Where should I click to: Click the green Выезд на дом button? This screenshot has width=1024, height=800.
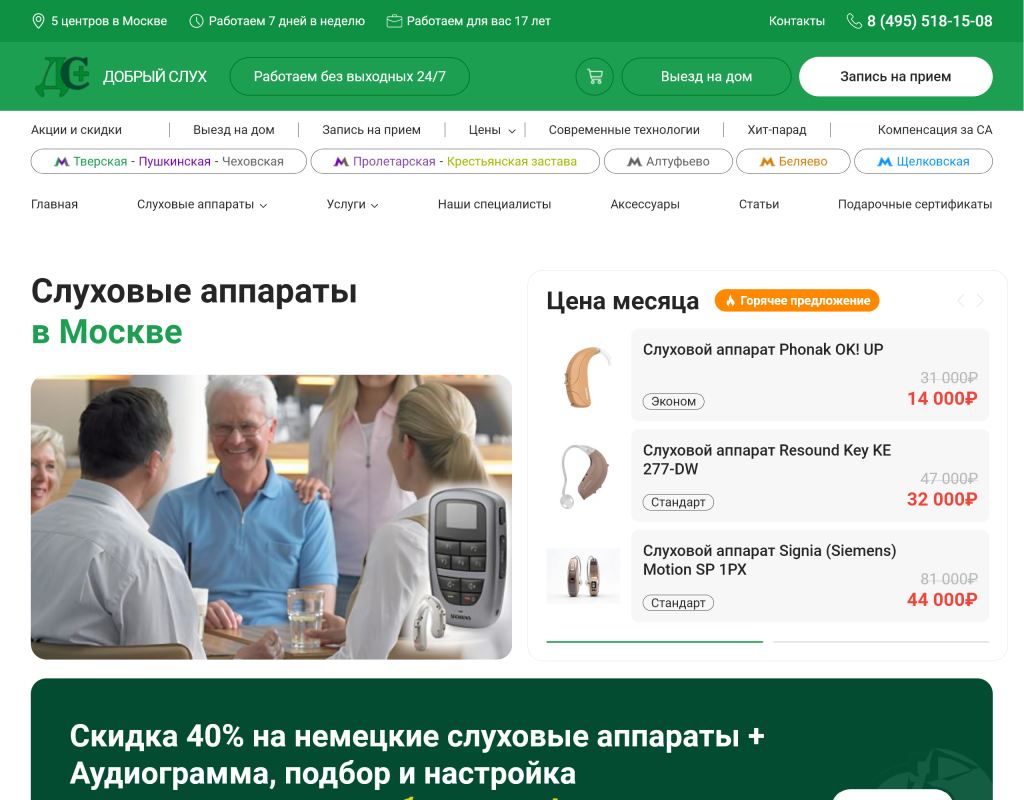pos(706,76)
